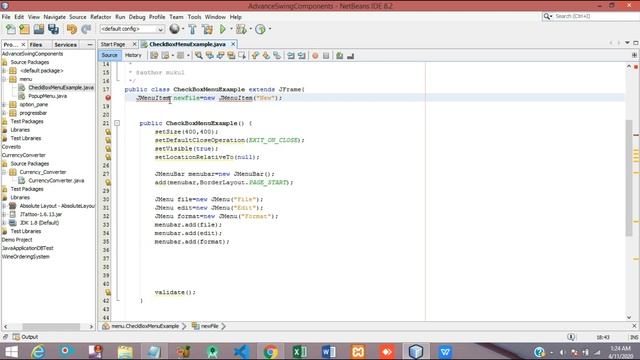Click the Find Selection magnifier editor icon
Screen dimensions: 640x360
[199, 56]
